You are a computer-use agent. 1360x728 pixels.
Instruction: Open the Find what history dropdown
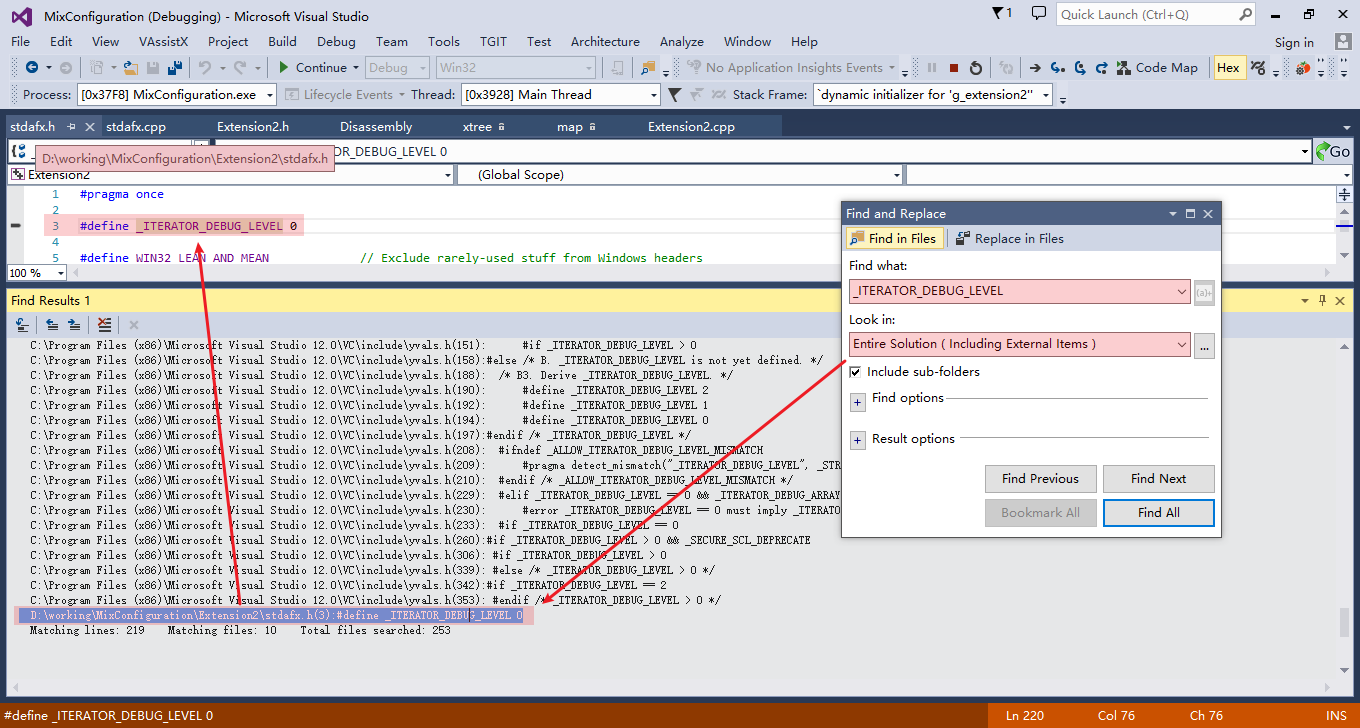tap(1183, 292)
